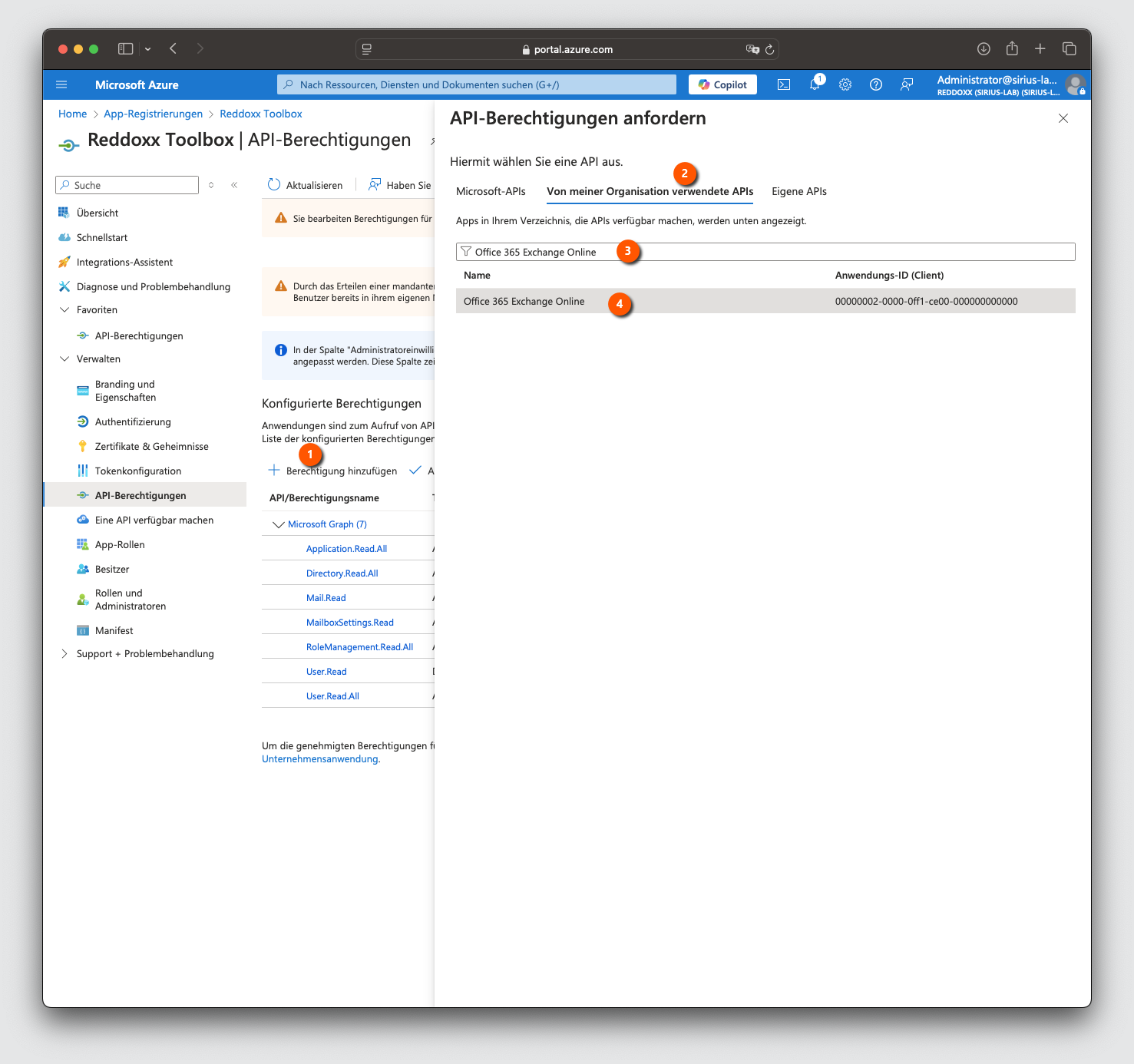
Task: Click the API filter input field
Action: pyautogui.click(x=765, y=252)
